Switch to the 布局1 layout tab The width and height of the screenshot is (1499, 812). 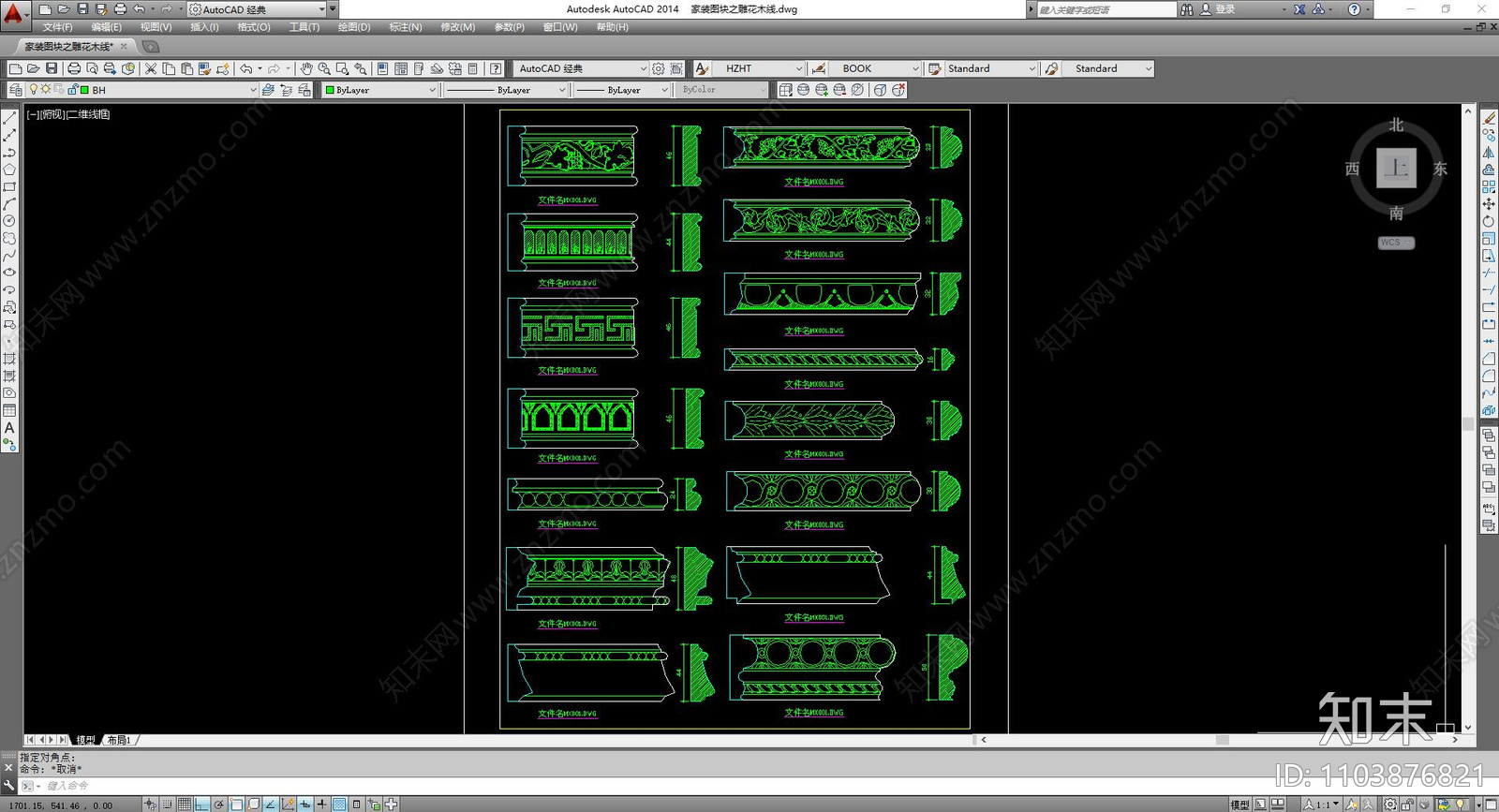point(119,740)
